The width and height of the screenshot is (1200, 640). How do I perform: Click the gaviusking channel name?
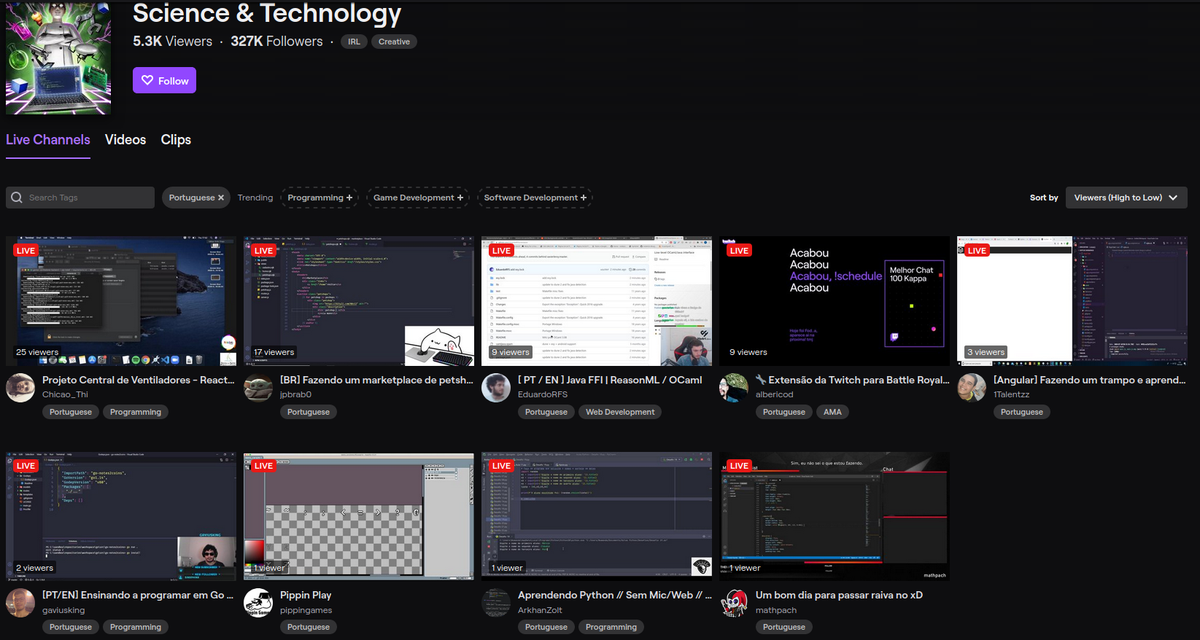click(x=64, y=610)
